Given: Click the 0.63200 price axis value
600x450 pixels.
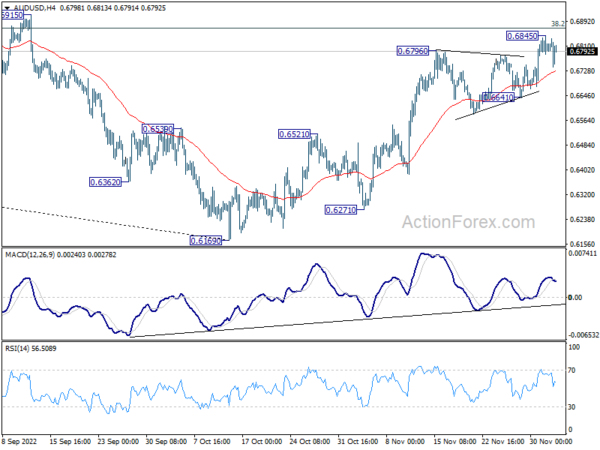Looking at the screenshot, I should [582, 195].
